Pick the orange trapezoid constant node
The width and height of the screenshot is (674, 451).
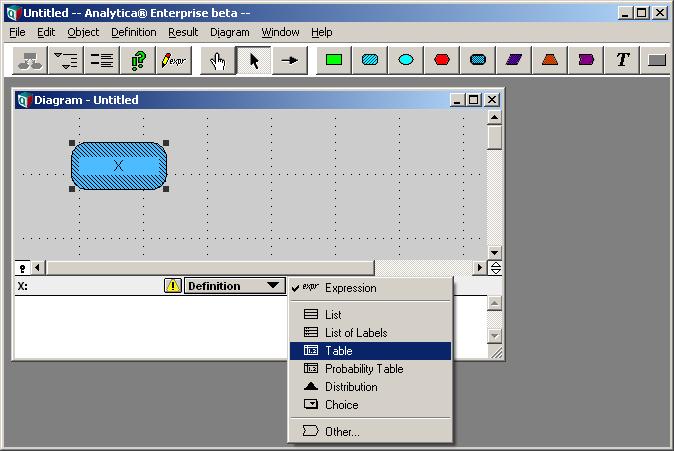tap(550, 61)
